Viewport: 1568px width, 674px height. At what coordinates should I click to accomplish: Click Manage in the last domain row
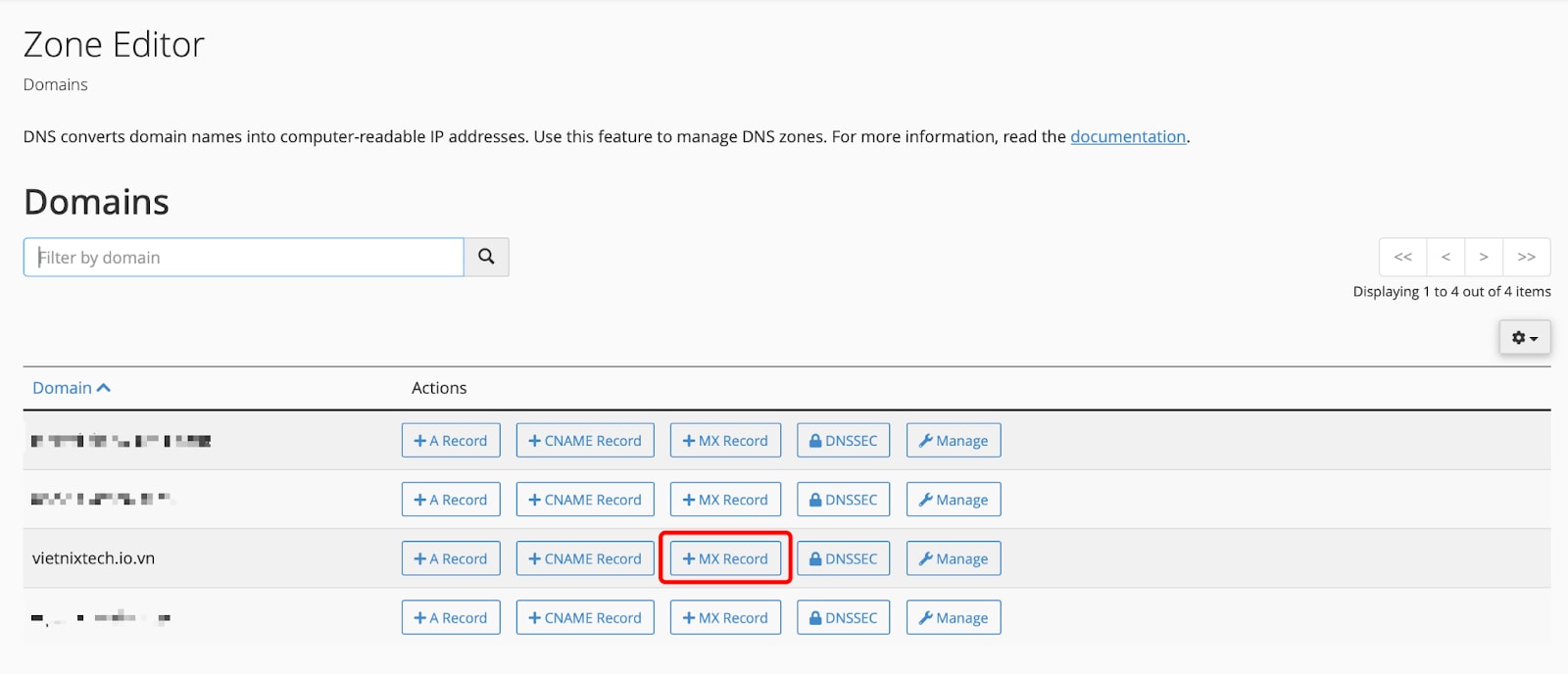point(953,618)
